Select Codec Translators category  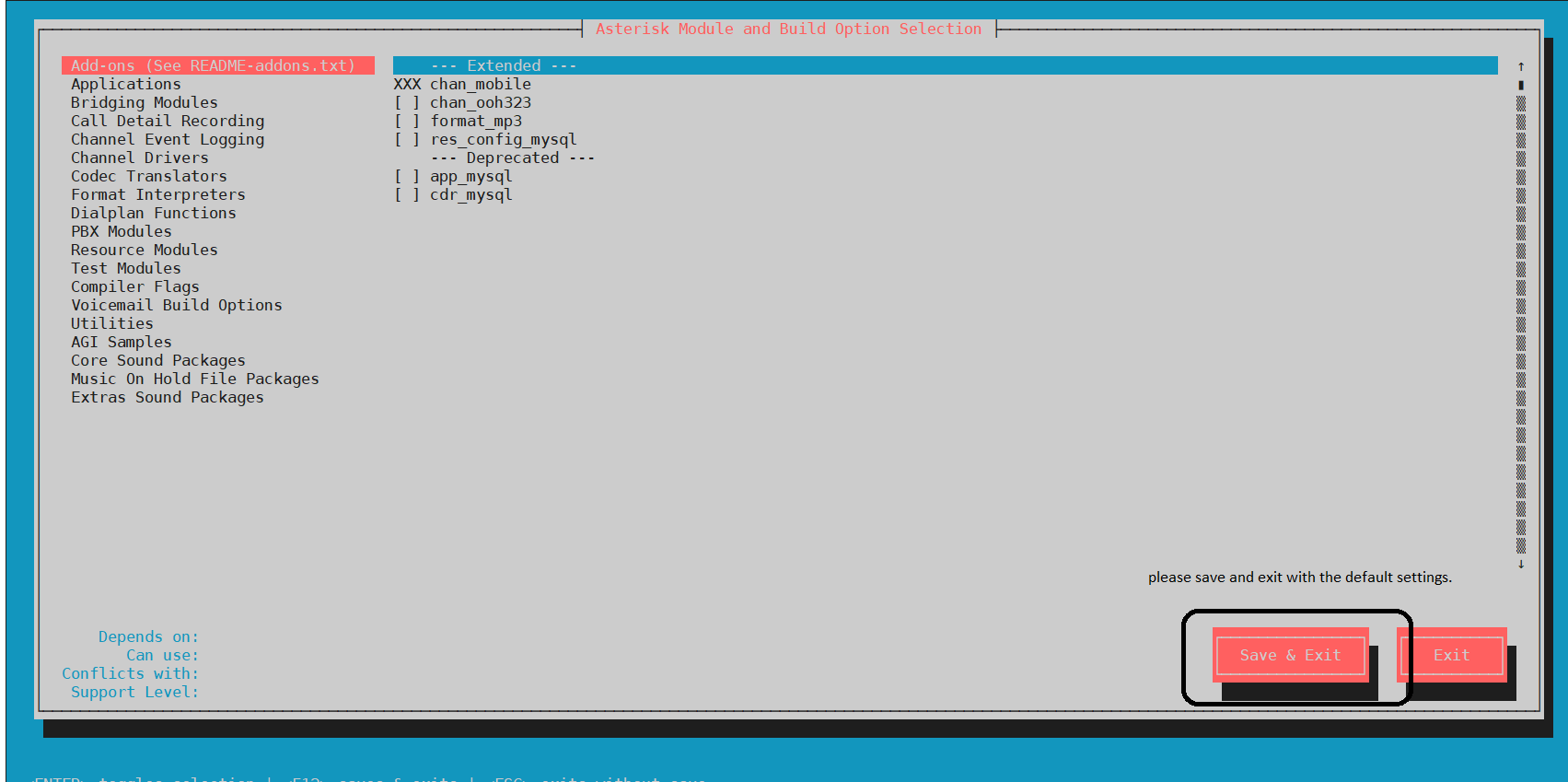click(149, 176)
